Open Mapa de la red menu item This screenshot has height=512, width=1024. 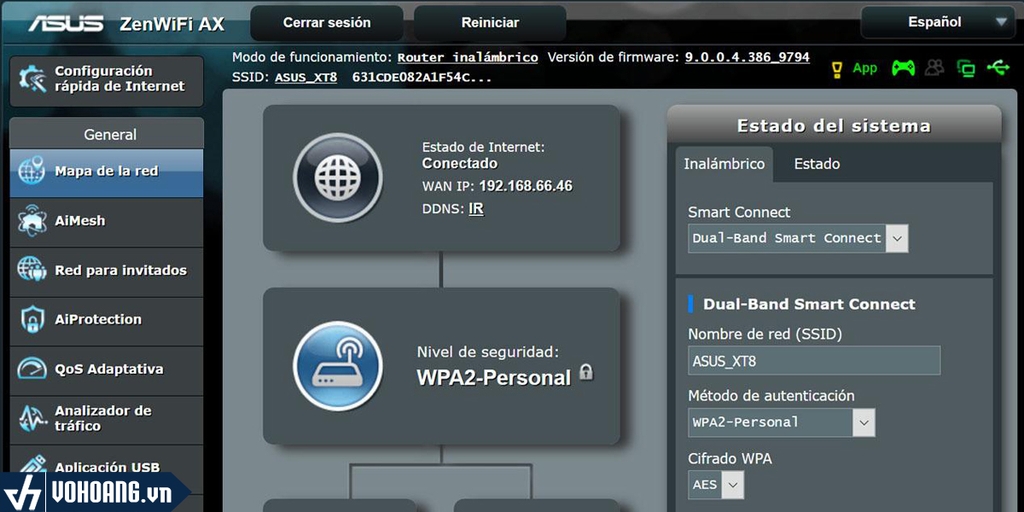pos(106,172)
